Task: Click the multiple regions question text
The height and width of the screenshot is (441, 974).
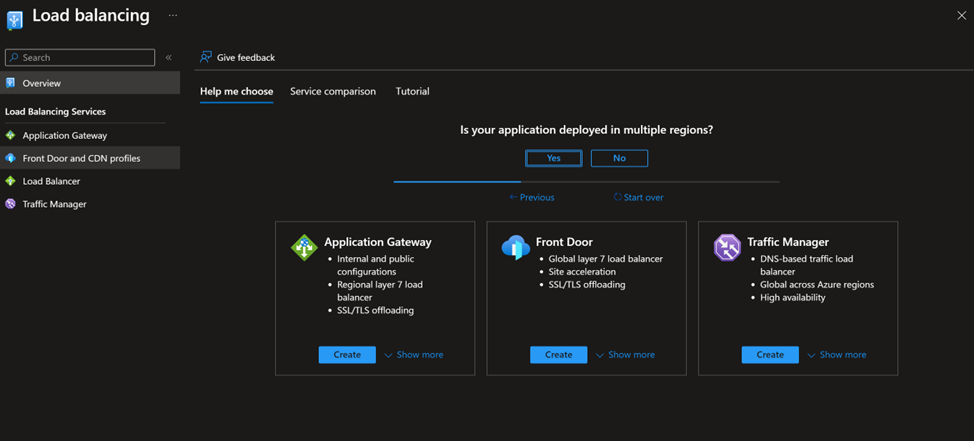Action: point(586,130)
